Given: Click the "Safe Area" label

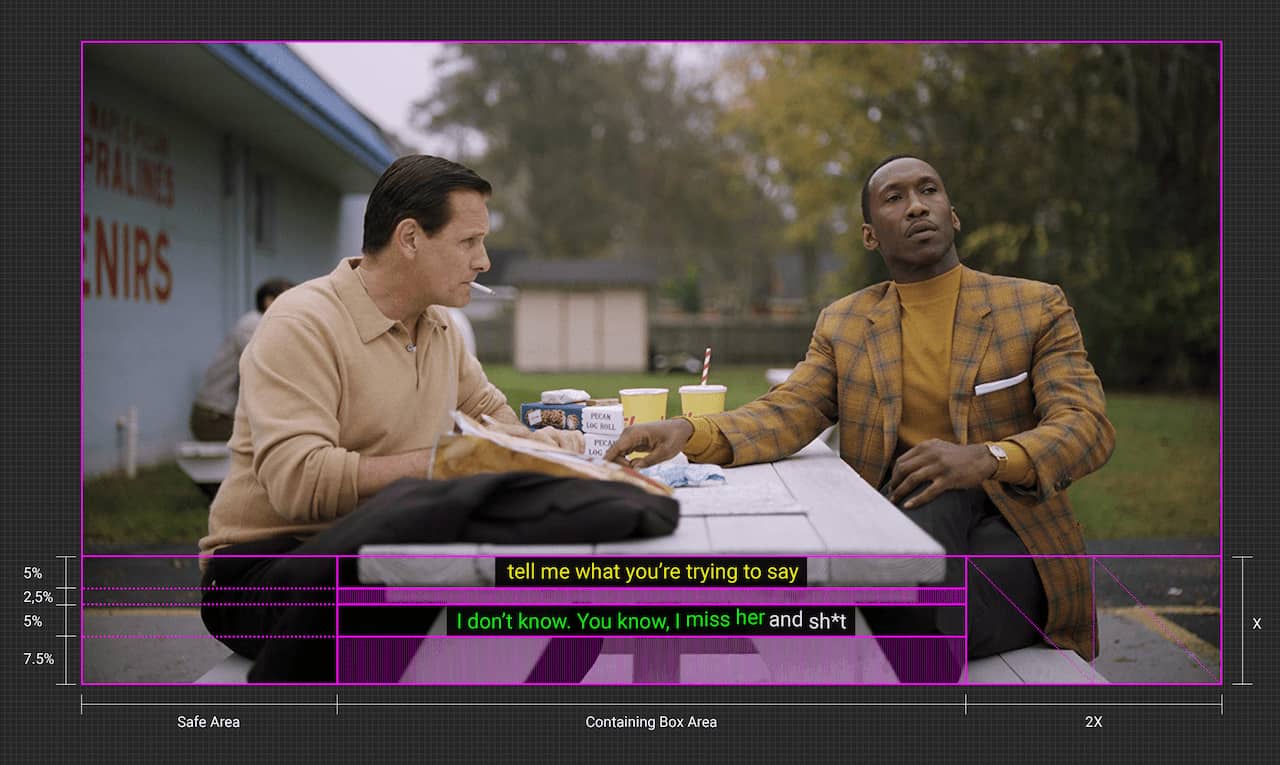Looking at the screenshot, I should coord(208,722).
